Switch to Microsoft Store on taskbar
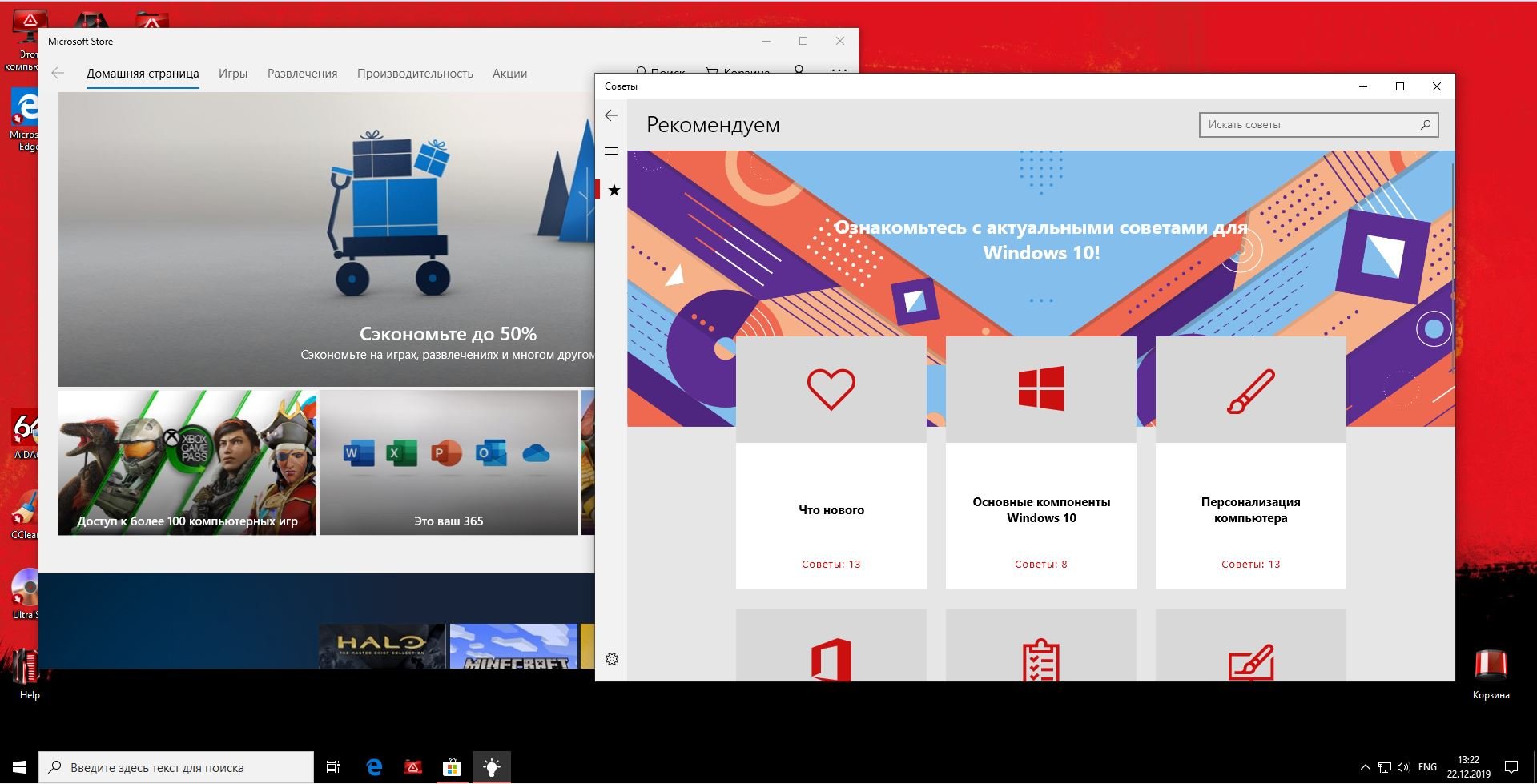This screenshot has width=1537, height=784. tap(453, 767)
